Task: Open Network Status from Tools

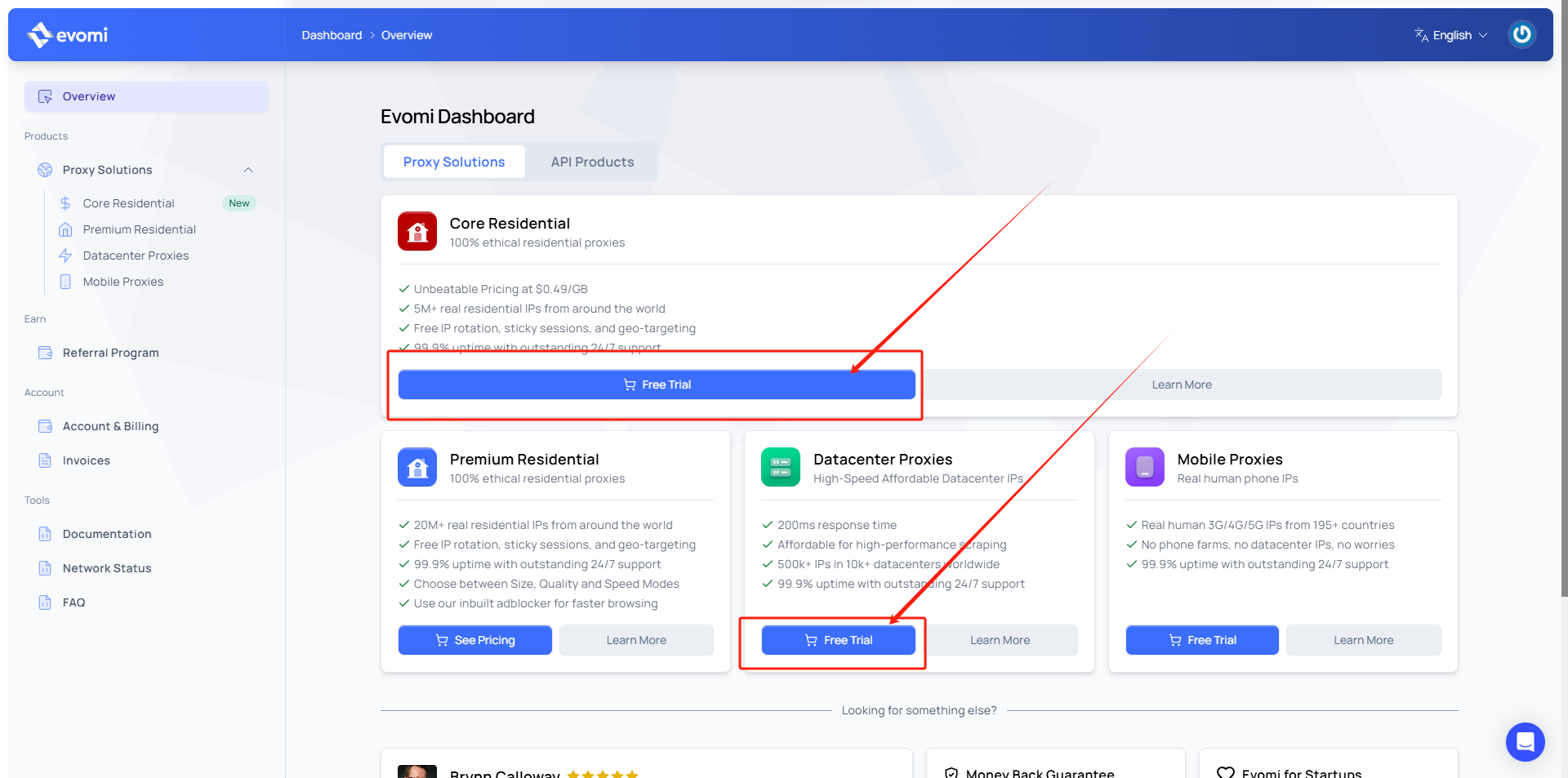Action: click(x=107, y=568)
